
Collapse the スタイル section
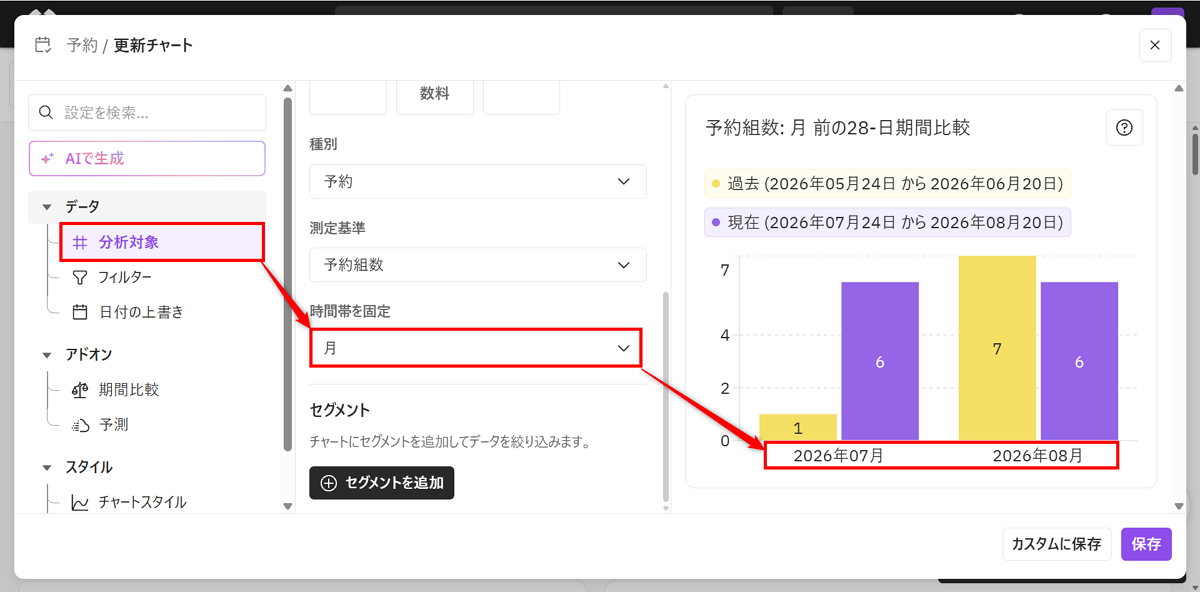pos(47,467)
